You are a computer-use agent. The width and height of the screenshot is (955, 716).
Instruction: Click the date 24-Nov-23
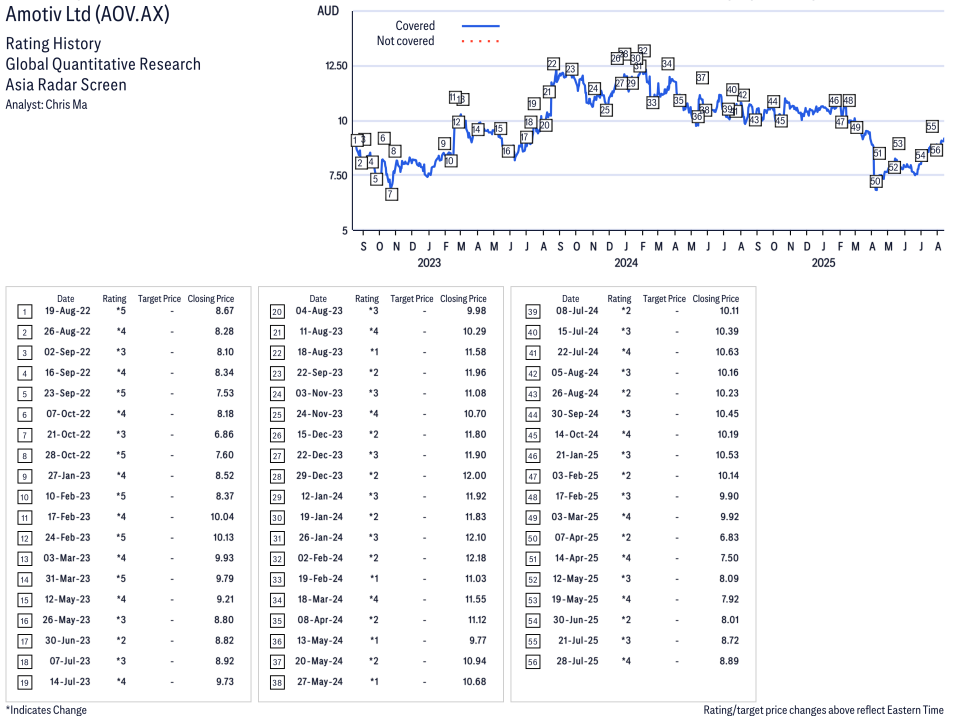click(x=319, y=413)
